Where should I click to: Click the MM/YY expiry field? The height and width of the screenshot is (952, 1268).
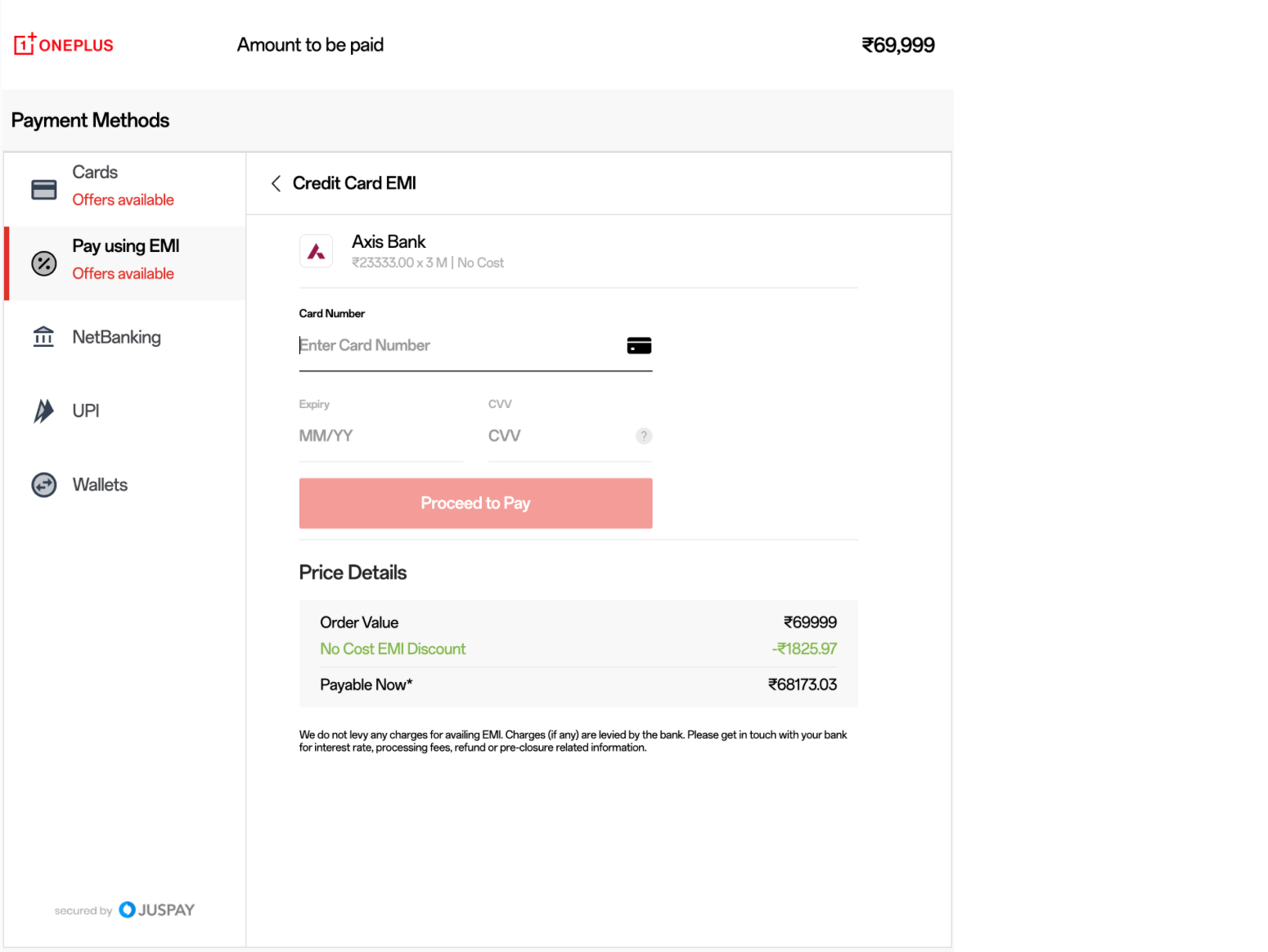click(380, 436)
